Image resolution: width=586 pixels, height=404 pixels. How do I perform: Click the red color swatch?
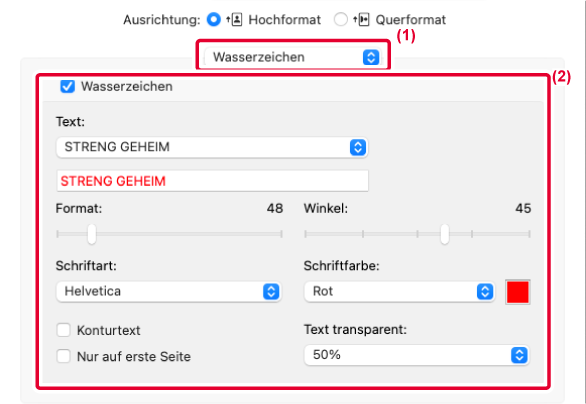point(518,292)
